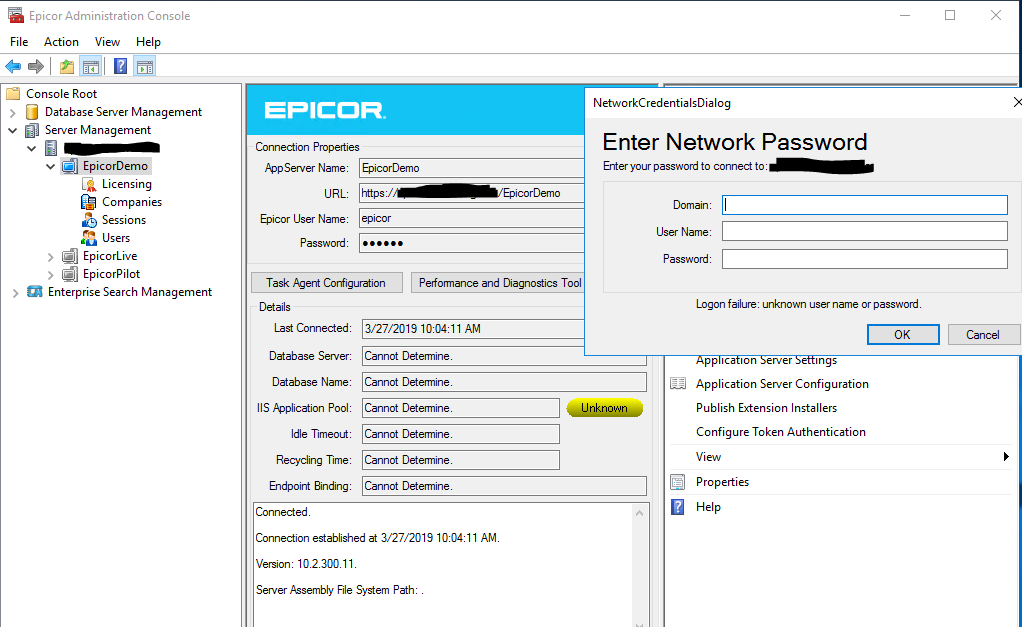Click the dialog Password field
This screenshot has width=1024, height=627.
point(865,259)
